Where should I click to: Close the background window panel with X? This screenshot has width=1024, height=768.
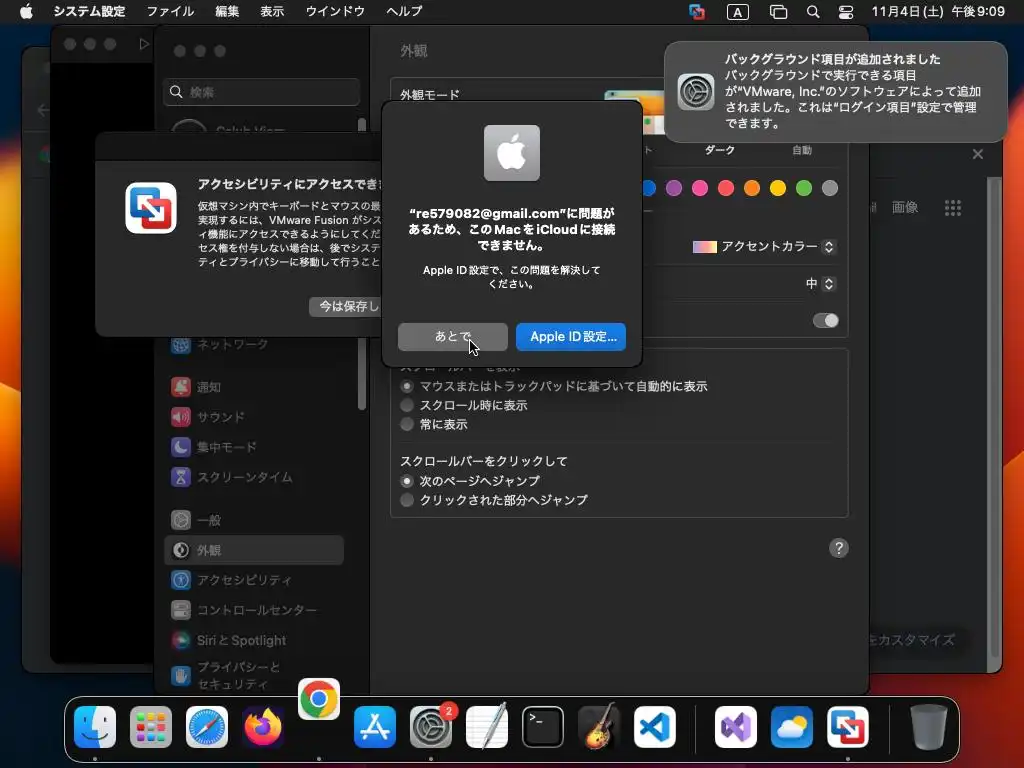978,154
